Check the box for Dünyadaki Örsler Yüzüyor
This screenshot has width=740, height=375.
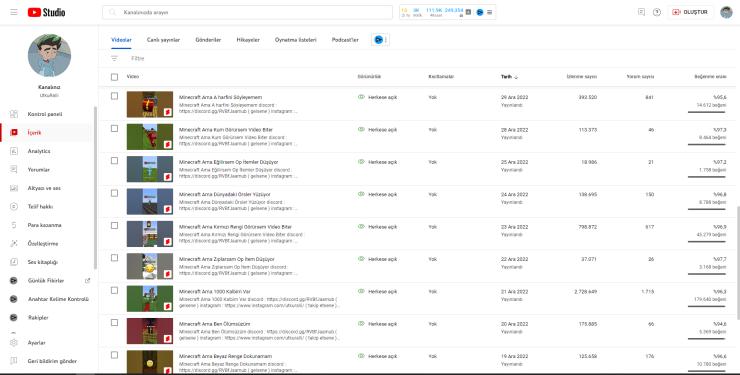pos(114,193)
